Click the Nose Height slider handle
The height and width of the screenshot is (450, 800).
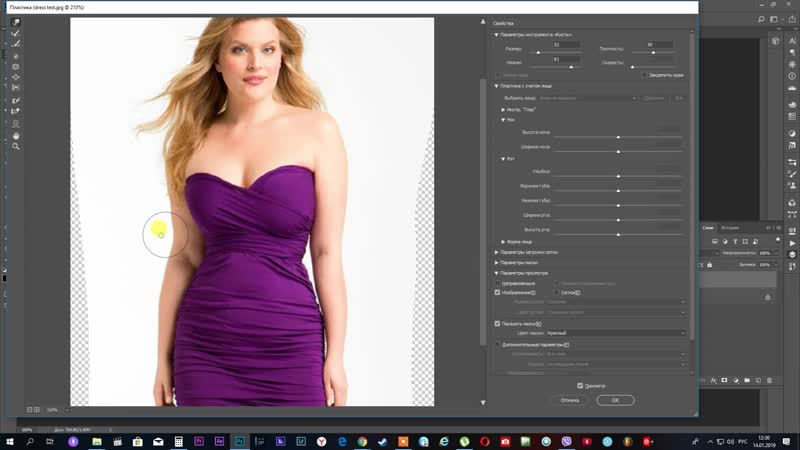click(618, 137)
